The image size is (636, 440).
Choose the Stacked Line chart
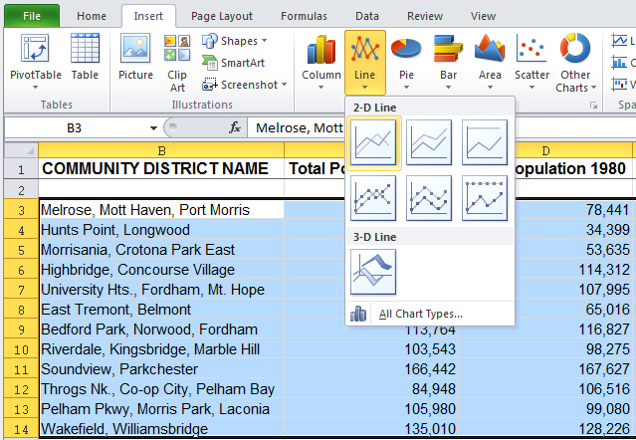coord(429,142)
